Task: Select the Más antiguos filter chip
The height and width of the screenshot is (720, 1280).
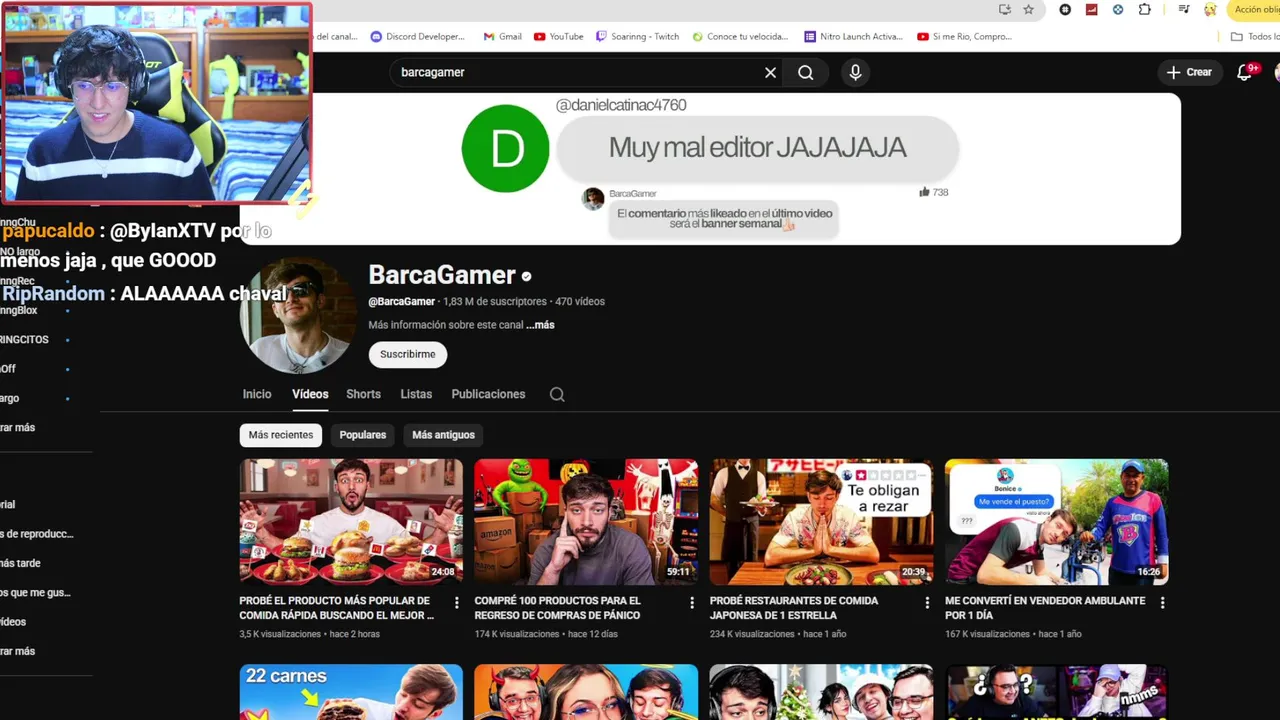Action: click(x=443, y=435)
